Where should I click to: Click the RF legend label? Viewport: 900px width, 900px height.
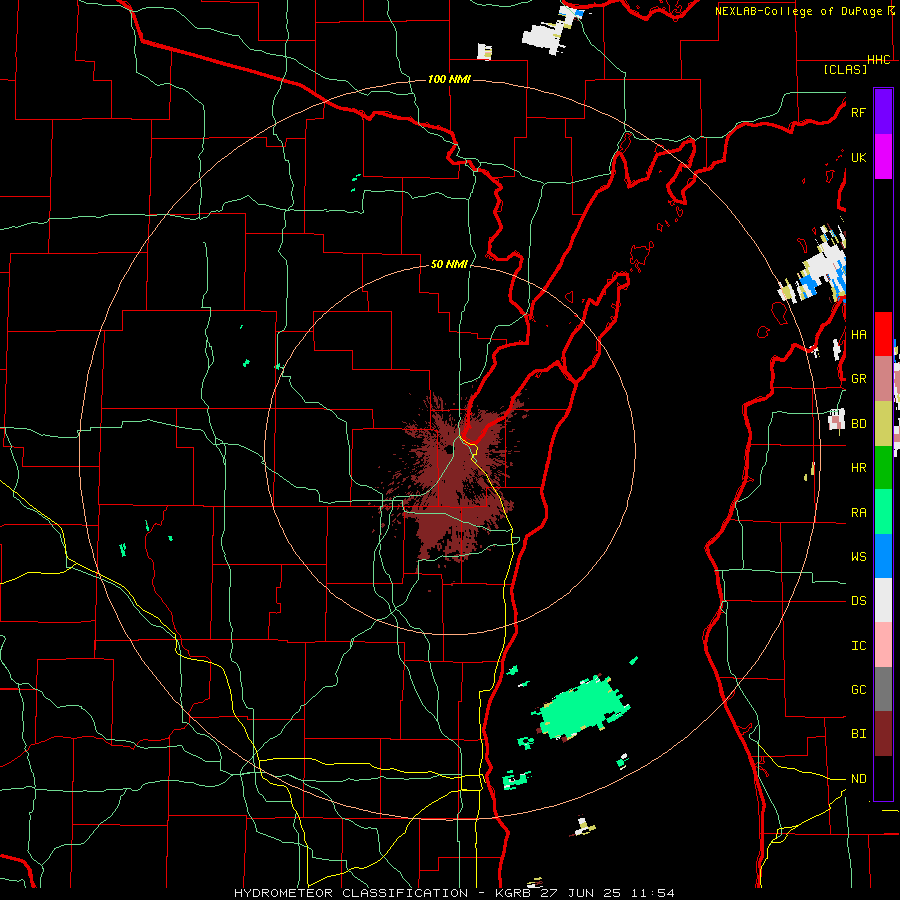tap(858, 112)
